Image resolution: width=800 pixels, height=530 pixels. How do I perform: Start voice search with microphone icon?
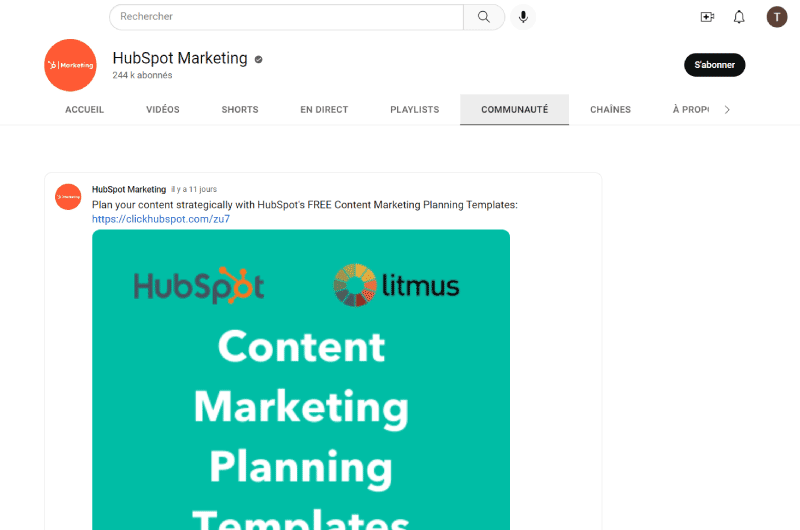point(523,17)
